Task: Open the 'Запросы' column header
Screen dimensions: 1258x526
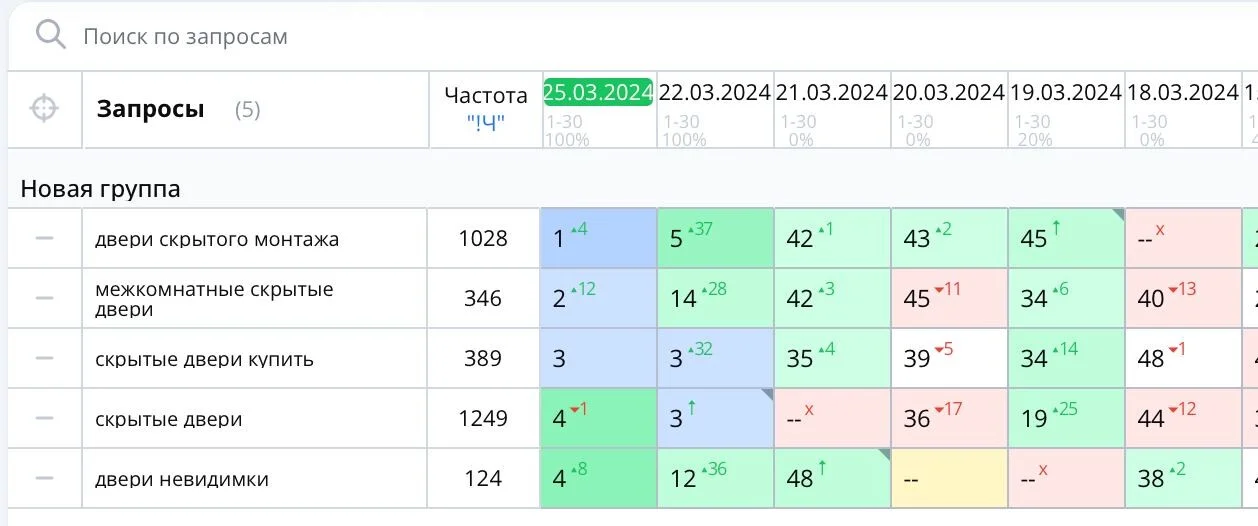Action: pyautogui.click(x=151, y=109)
